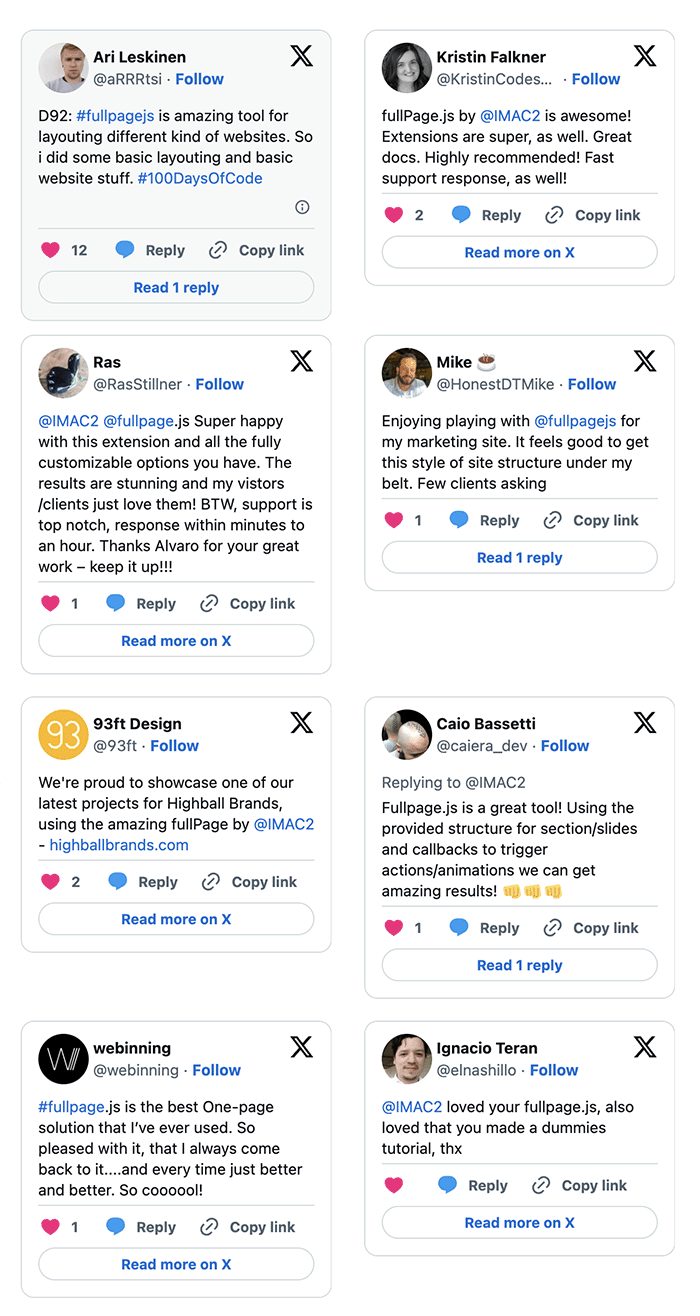Screen dimensions: 700x1316
Task: Click Read 1 reply under Caio Bassetti's tweet
Action: 520,965
